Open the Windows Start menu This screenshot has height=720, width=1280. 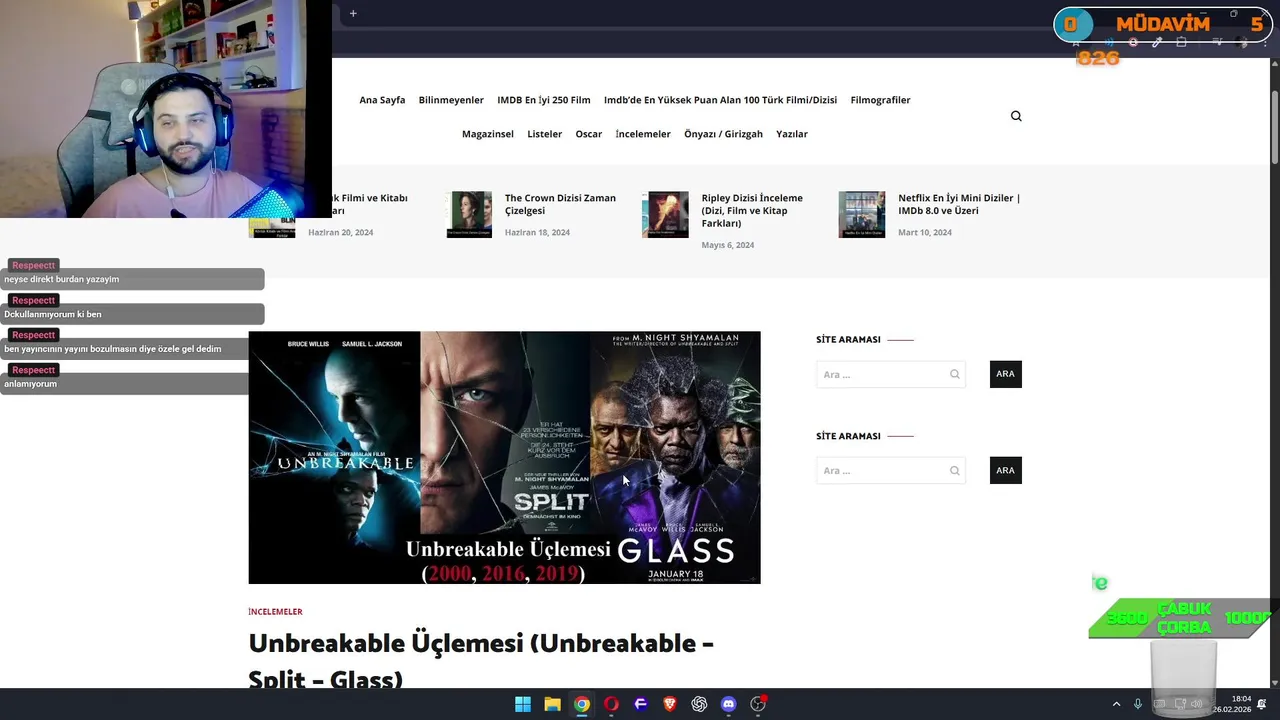(522, 704)
